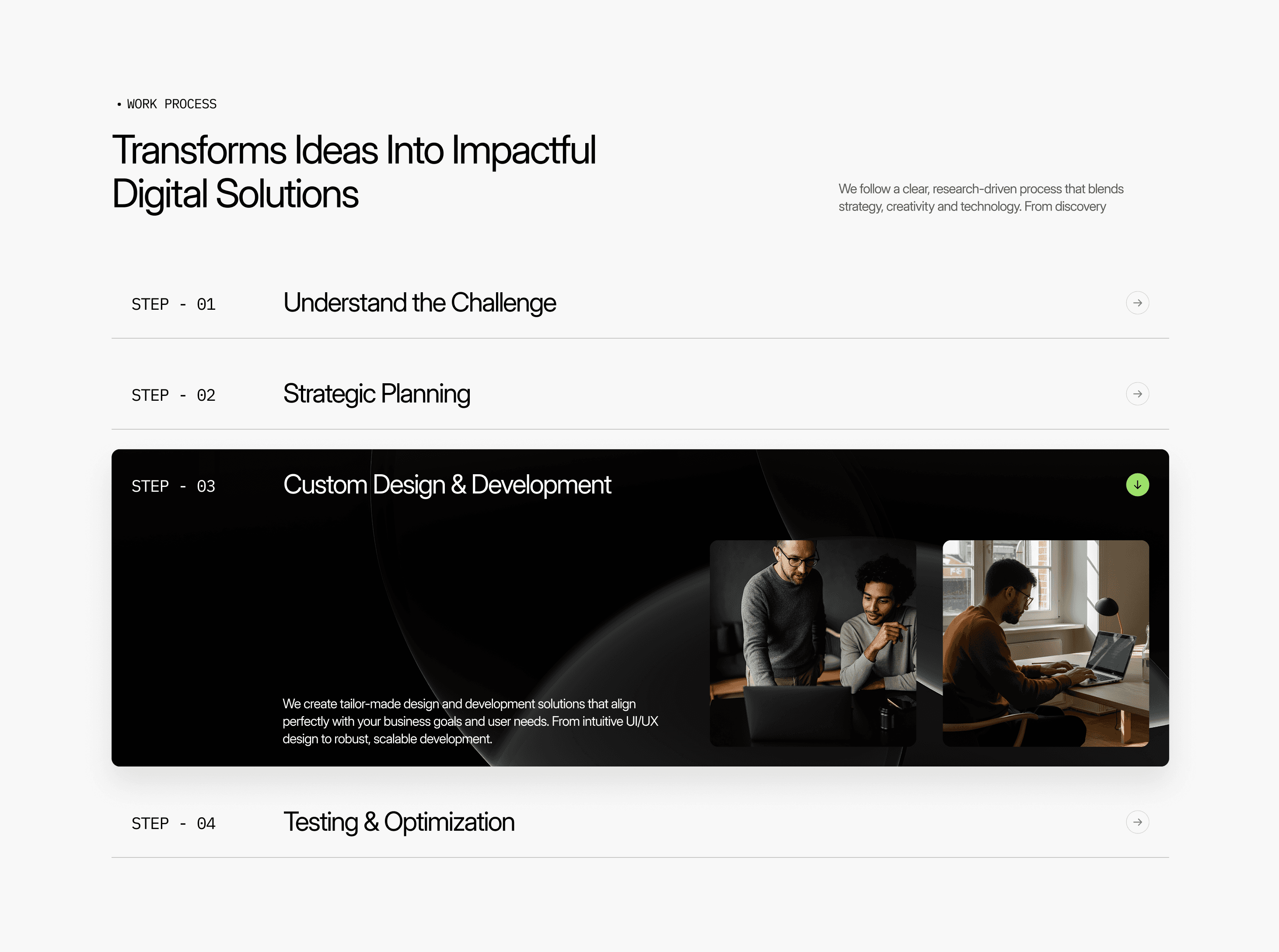The height and width of the screenshot is (952, 1279).
Task: Click arrow icon beside Testing & Optimization
Action: point(1137,822)
